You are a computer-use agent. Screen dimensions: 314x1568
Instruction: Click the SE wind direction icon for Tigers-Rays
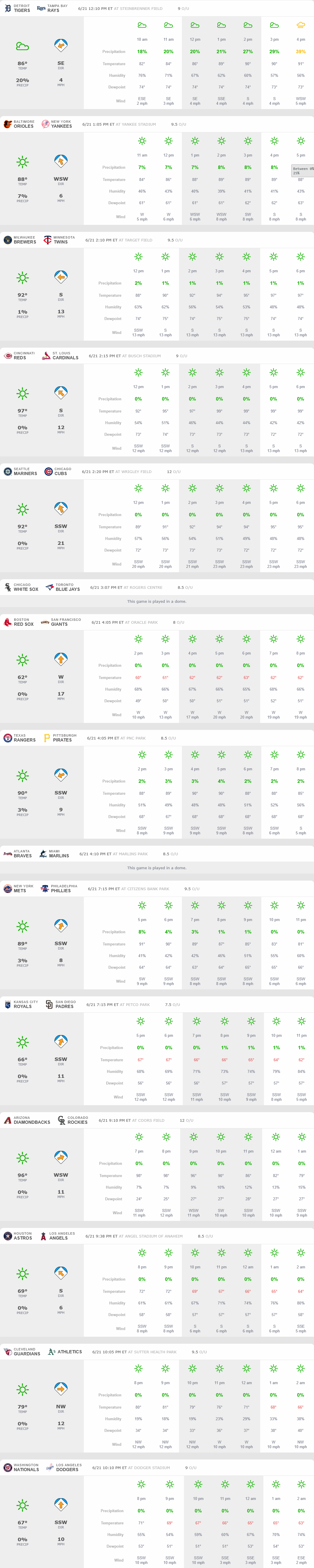61,46
